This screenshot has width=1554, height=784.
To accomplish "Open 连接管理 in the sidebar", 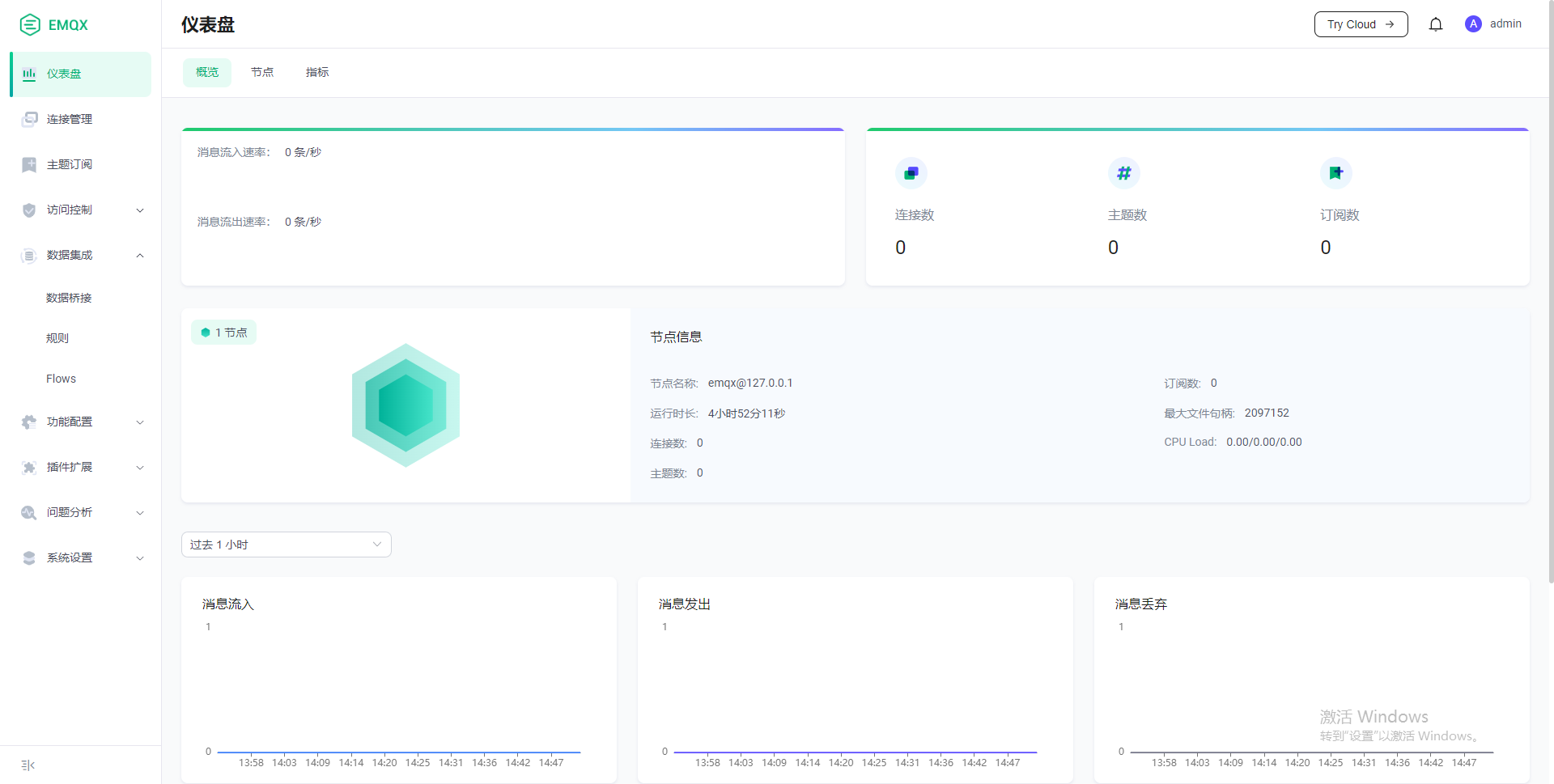I will point(70,119).
